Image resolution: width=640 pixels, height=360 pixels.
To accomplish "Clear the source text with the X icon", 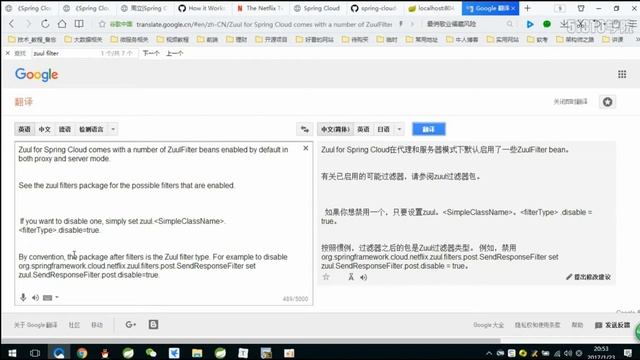I will 306,148.
